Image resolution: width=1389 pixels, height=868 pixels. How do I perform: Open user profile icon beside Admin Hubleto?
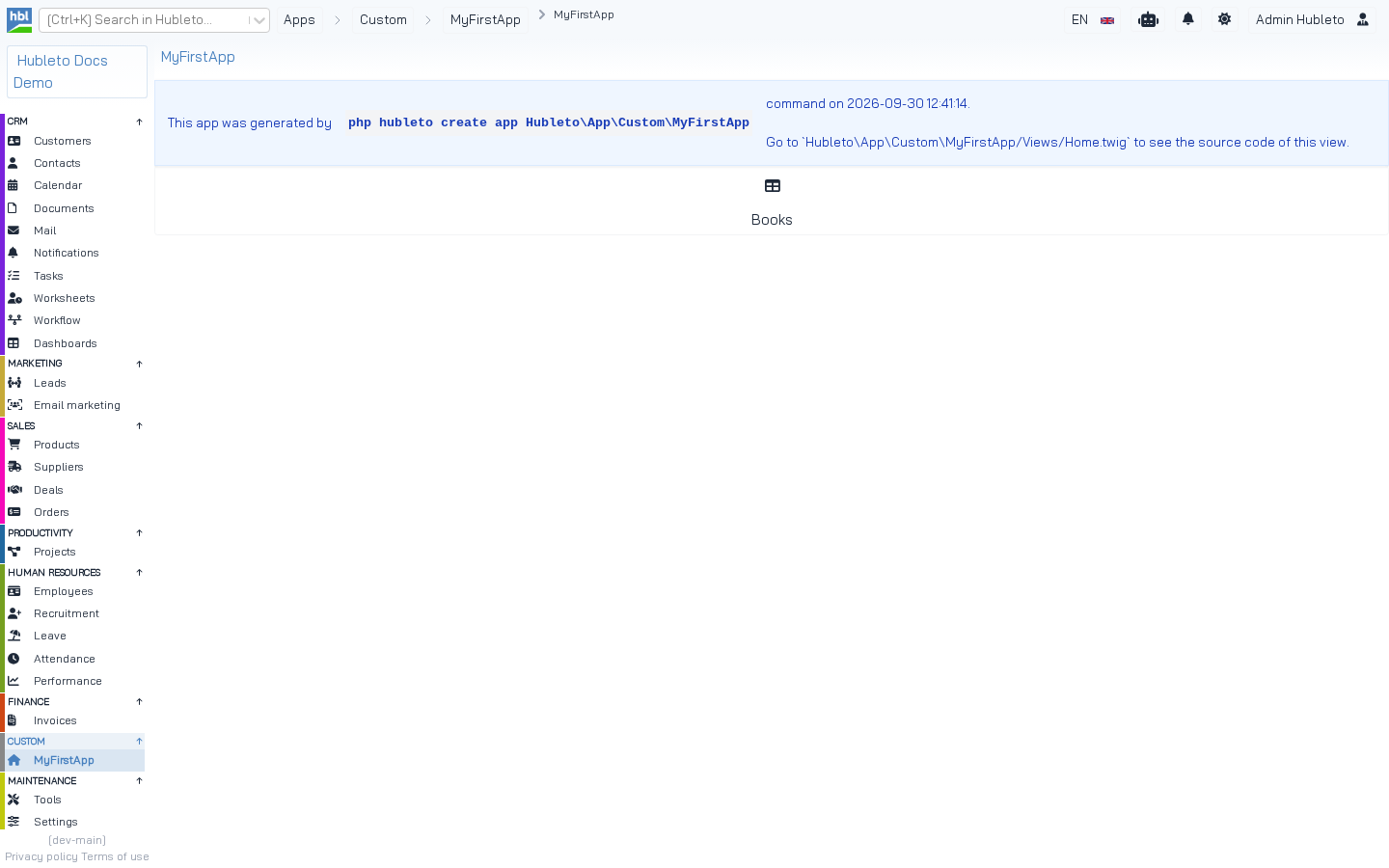pyautogui.click(x=1363, y=19)
